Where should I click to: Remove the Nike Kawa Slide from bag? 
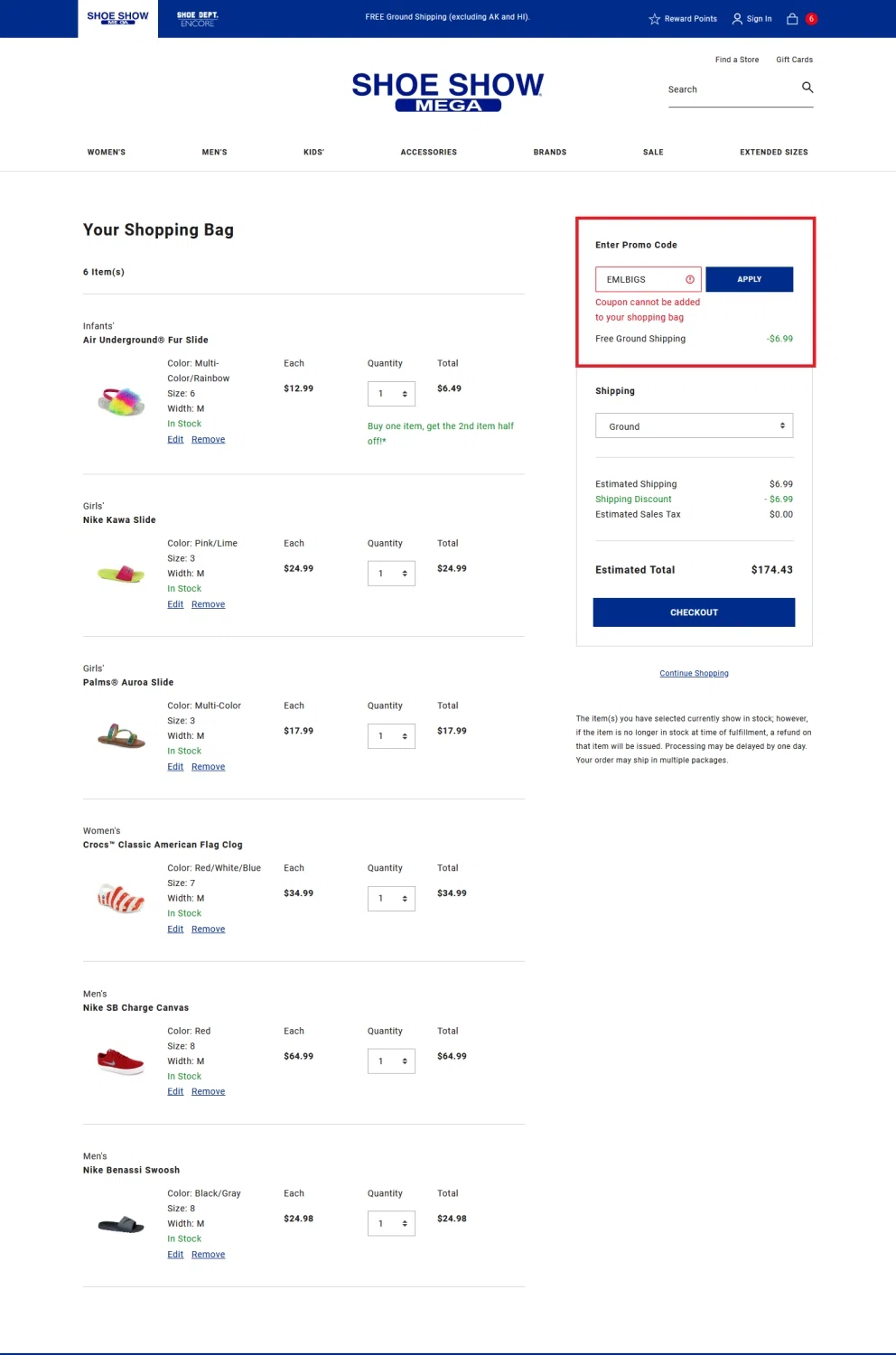click(x=208, y=604)
